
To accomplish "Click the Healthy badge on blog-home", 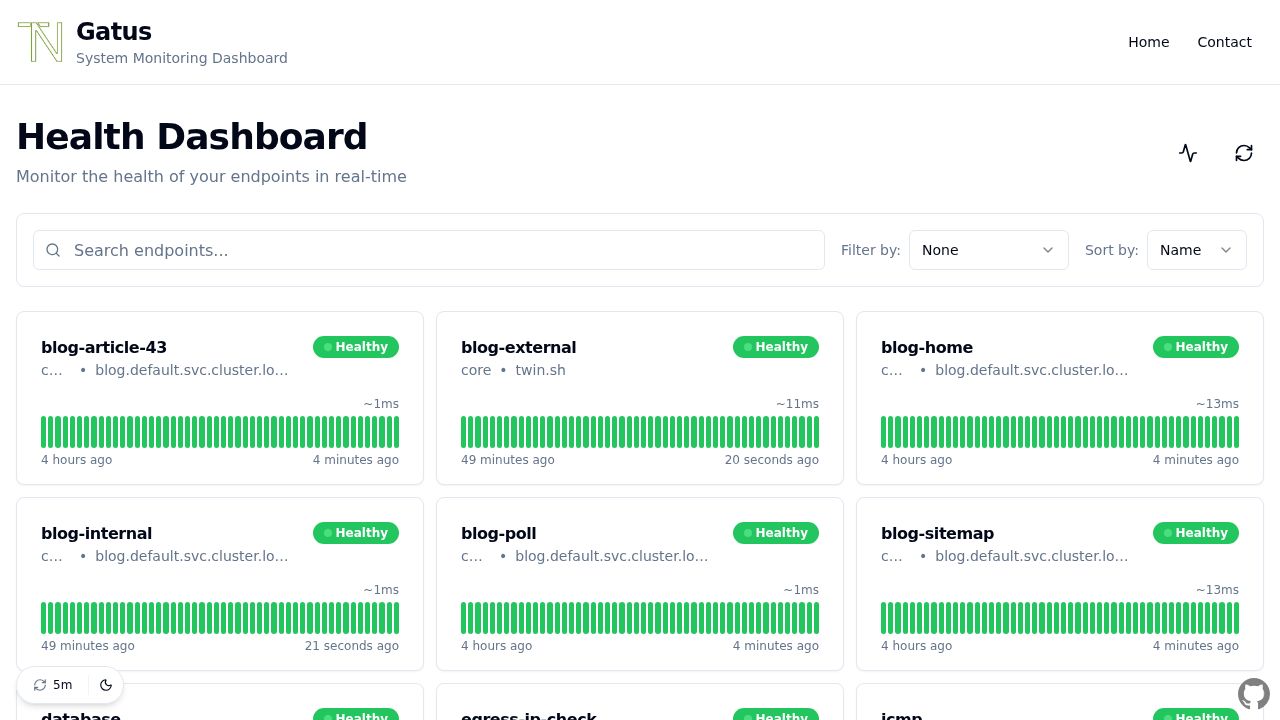I will 1196,347.
